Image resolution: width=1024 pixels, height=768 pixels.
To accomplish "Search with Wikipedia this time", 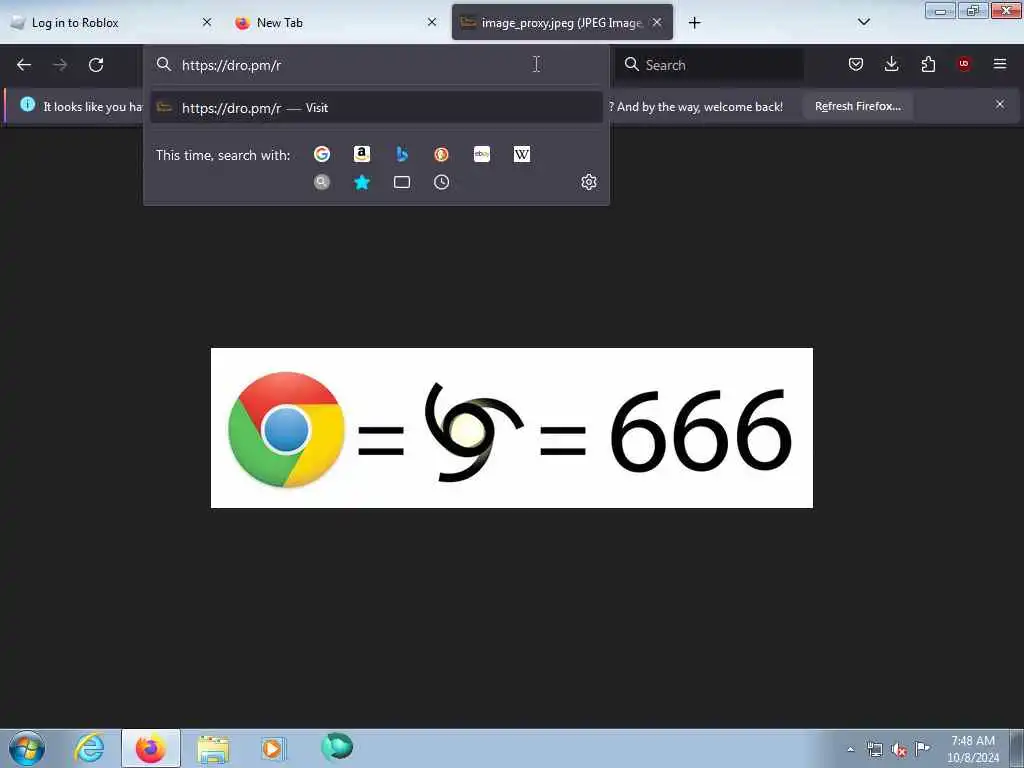I will tap(522, 154).
